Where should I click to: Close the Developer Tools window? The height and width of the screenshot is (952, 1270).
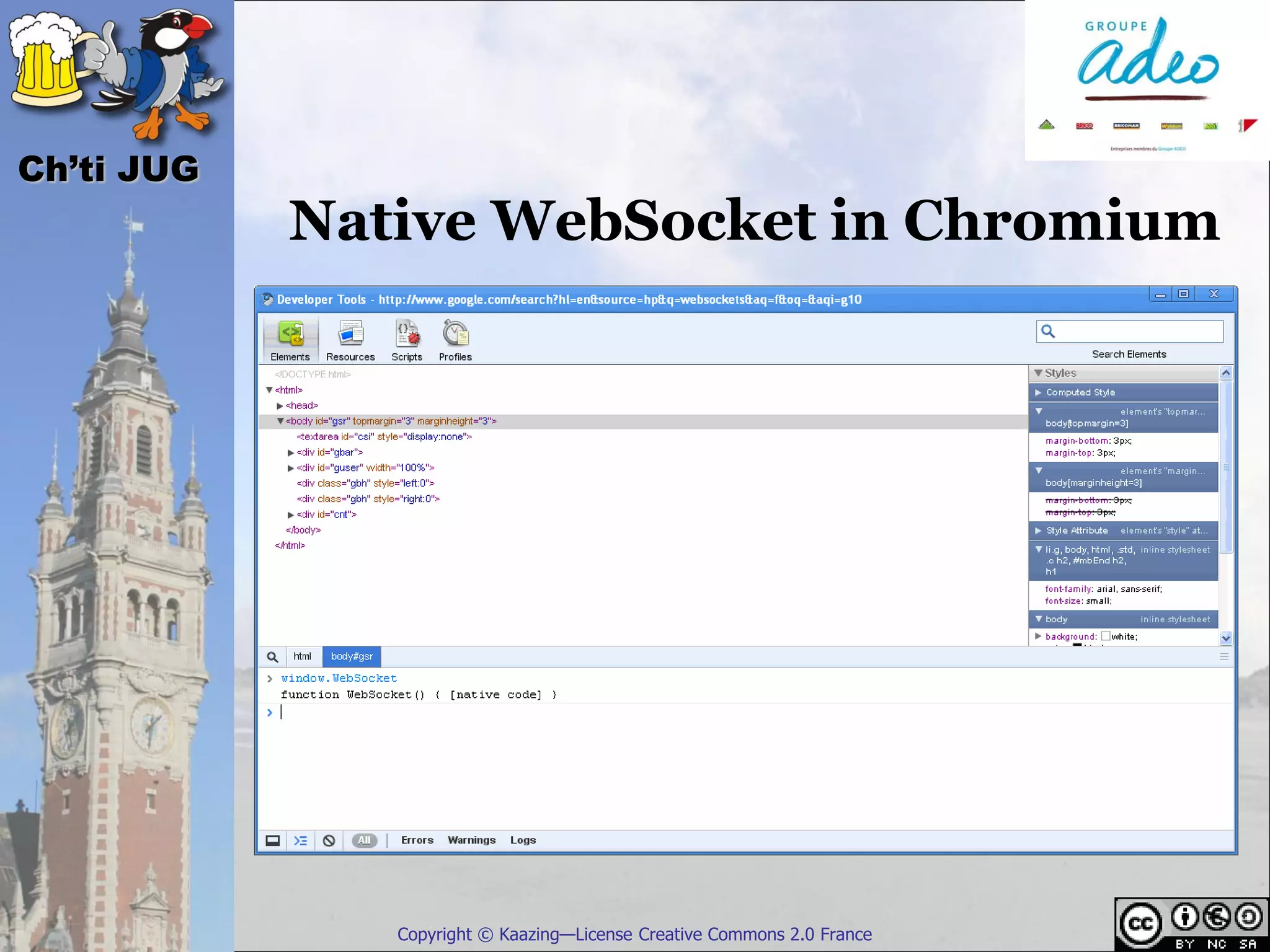click(1214, 294)
